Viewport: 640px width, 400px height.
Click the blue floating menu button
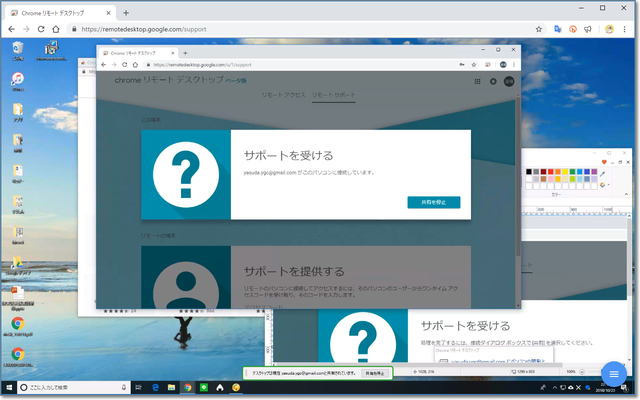[612, 372]
